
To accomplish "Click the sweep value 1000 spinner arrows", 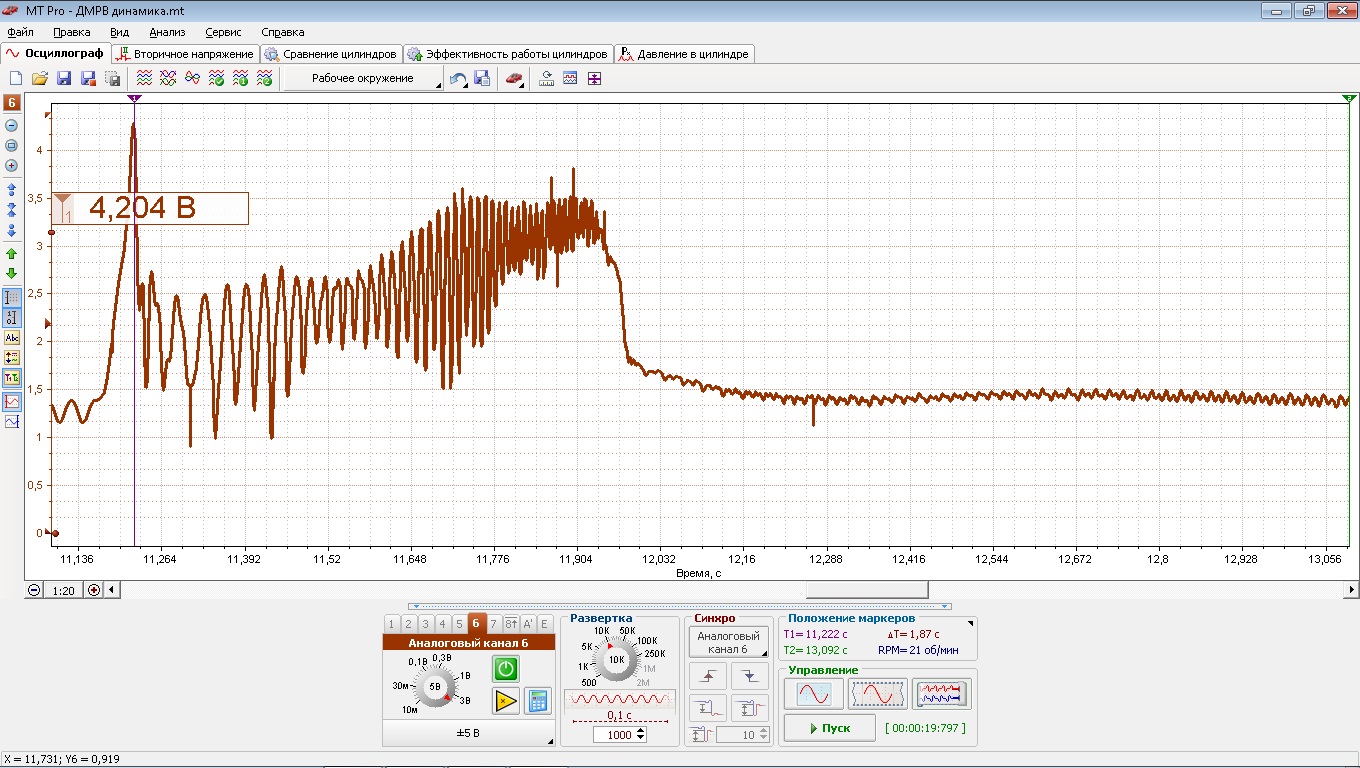I will tap(641, 734).
